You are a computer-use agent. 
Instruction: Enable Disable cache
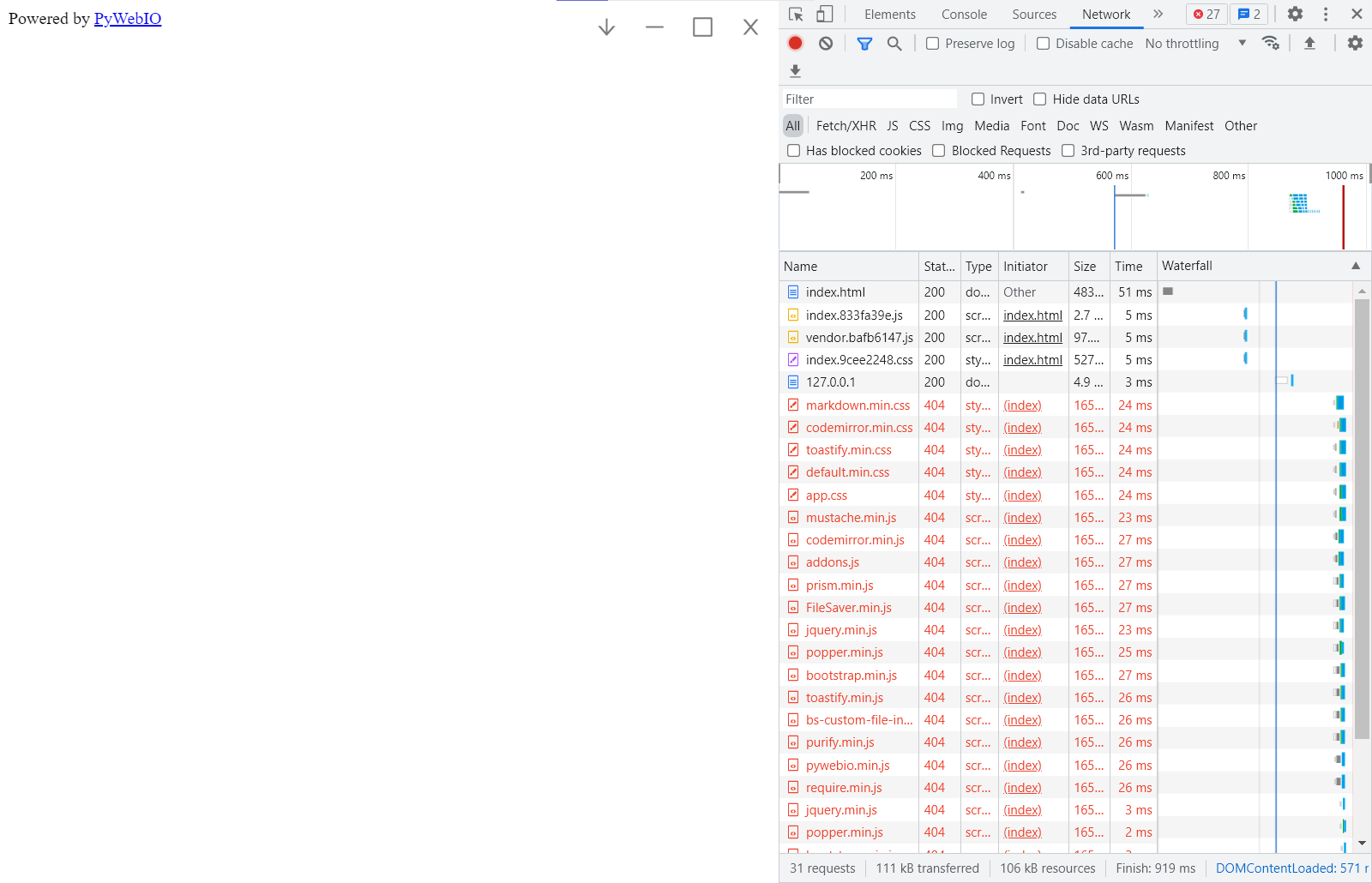1043,43
